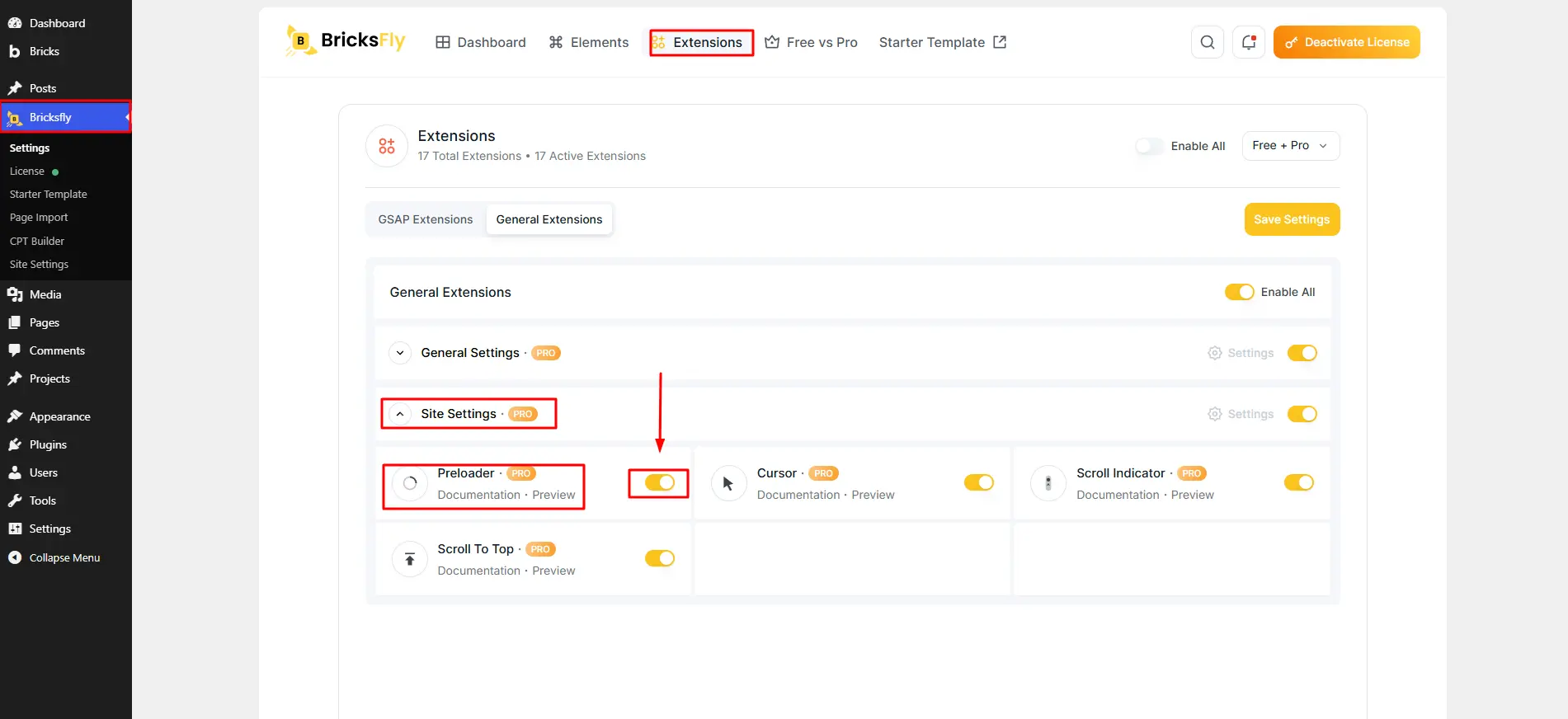Click the Save Settings button
The height and width of the screenshot is (719, 1568).
point(1292,219)
